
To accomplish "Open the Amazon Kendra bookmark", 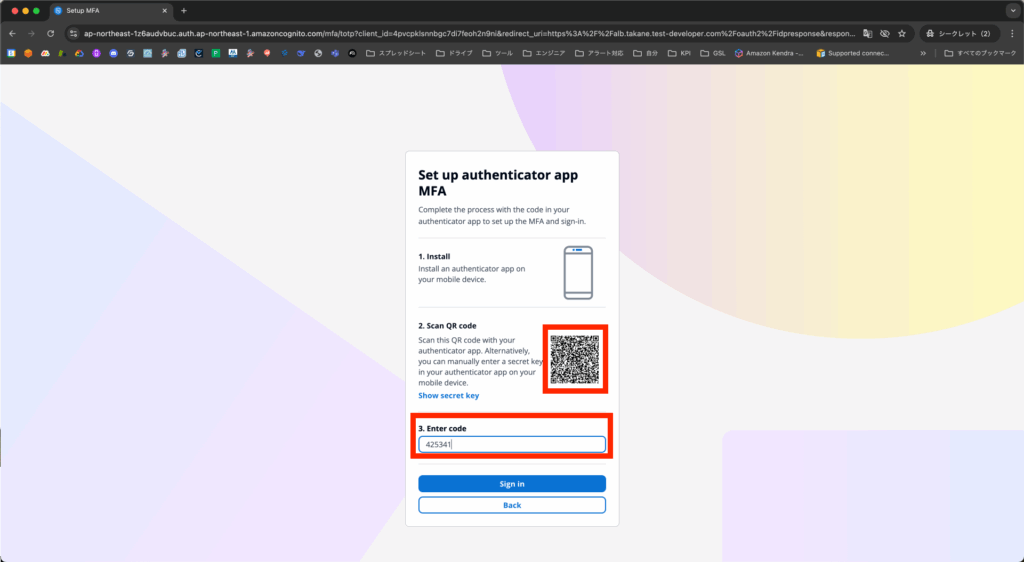I will [769, 54].
